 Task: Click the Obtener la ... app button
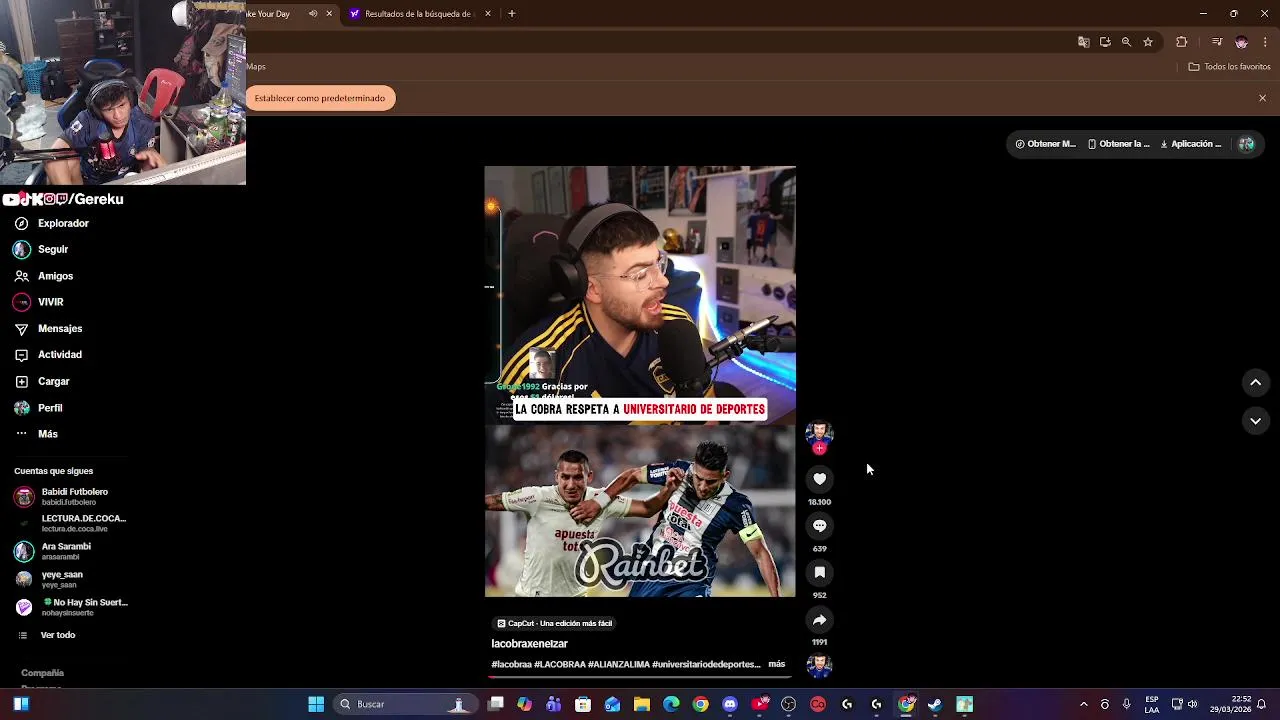[1119, 144]
